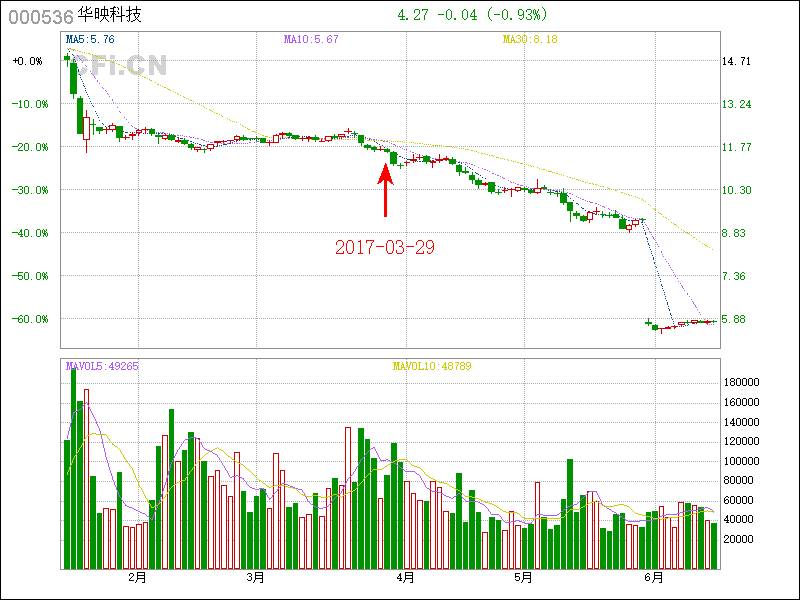Click the 2月 label on time axis
The height and width of the screenshot is (600, 800).
(137, 578)
